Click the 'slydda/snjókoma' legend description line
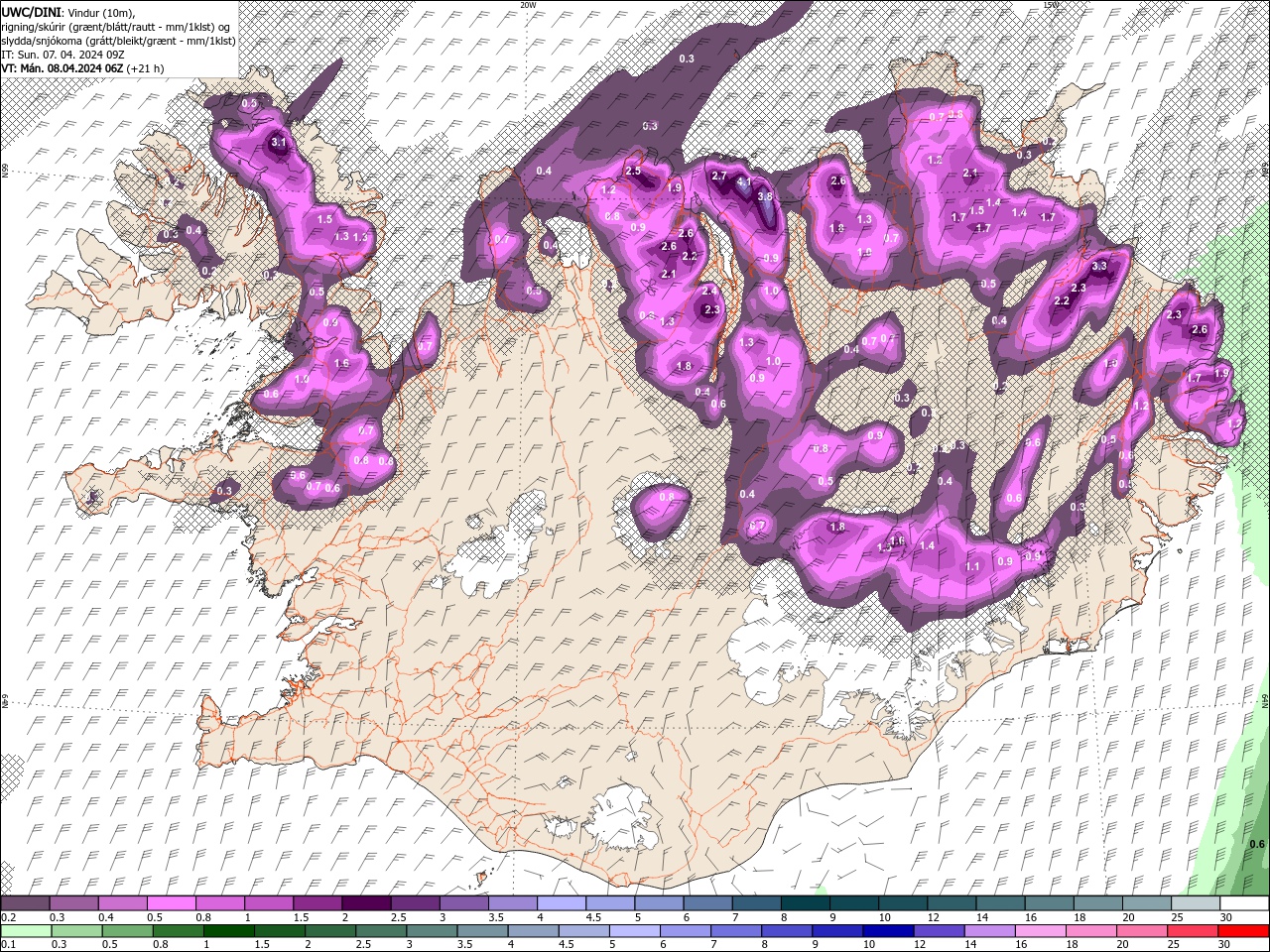Viewport: 1270px width, 952px height. click(x=118, y=41)
